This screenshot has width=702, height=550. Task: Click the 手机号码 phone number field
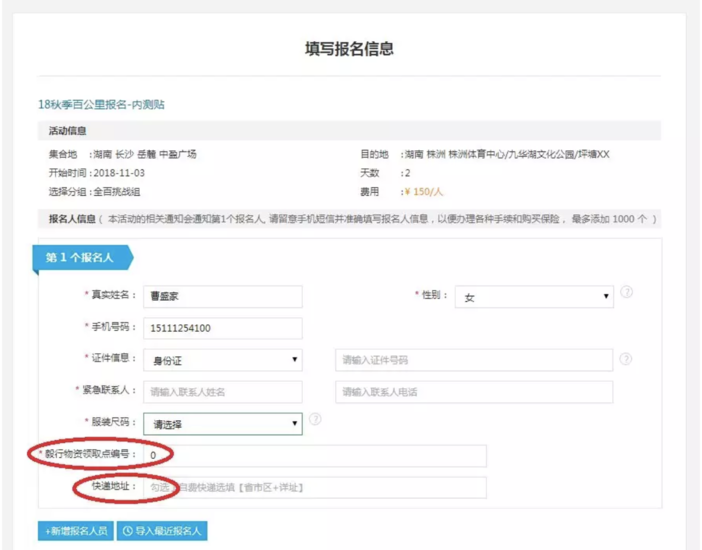click(222, 328)
